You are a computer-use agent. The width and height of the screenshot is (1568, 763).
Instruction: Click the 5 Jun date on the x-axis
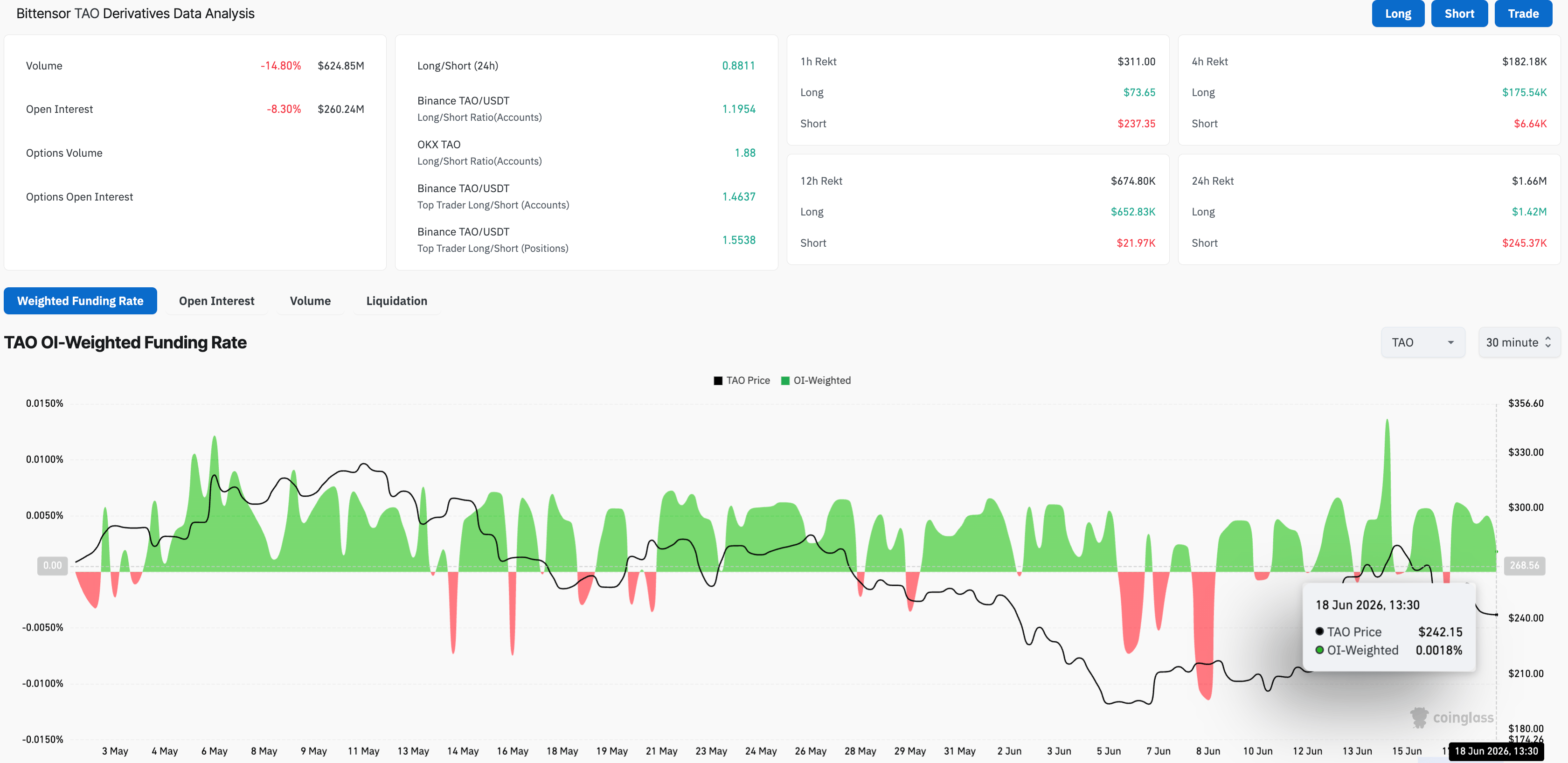click(x=1109, y=751)
